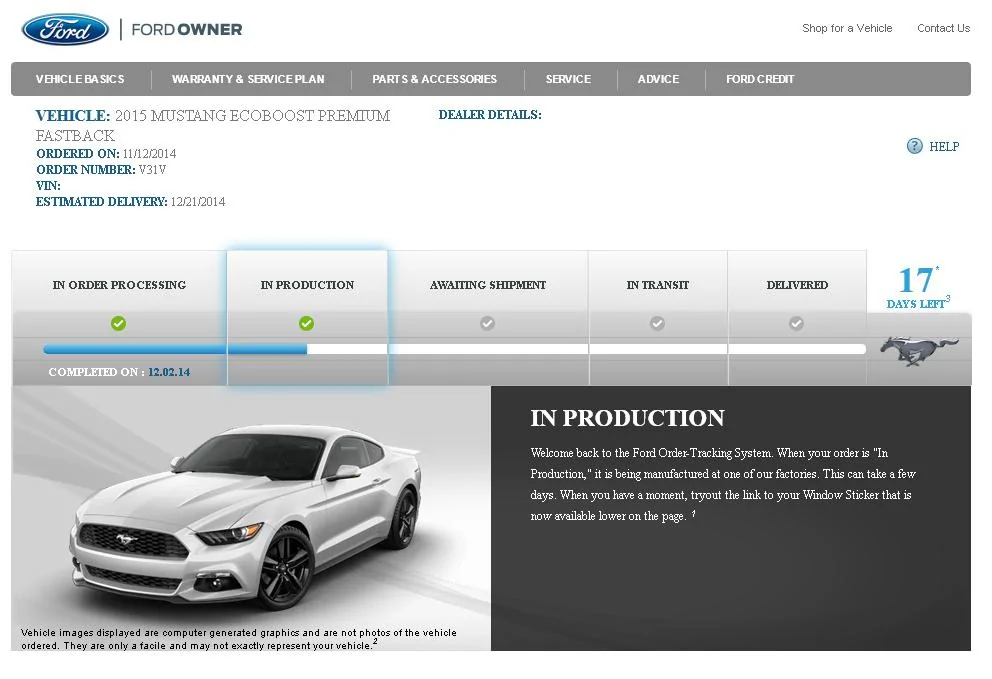Click the vehicle images disclaimer text
The height and width of the screenshot is (679, 992).
239,639
